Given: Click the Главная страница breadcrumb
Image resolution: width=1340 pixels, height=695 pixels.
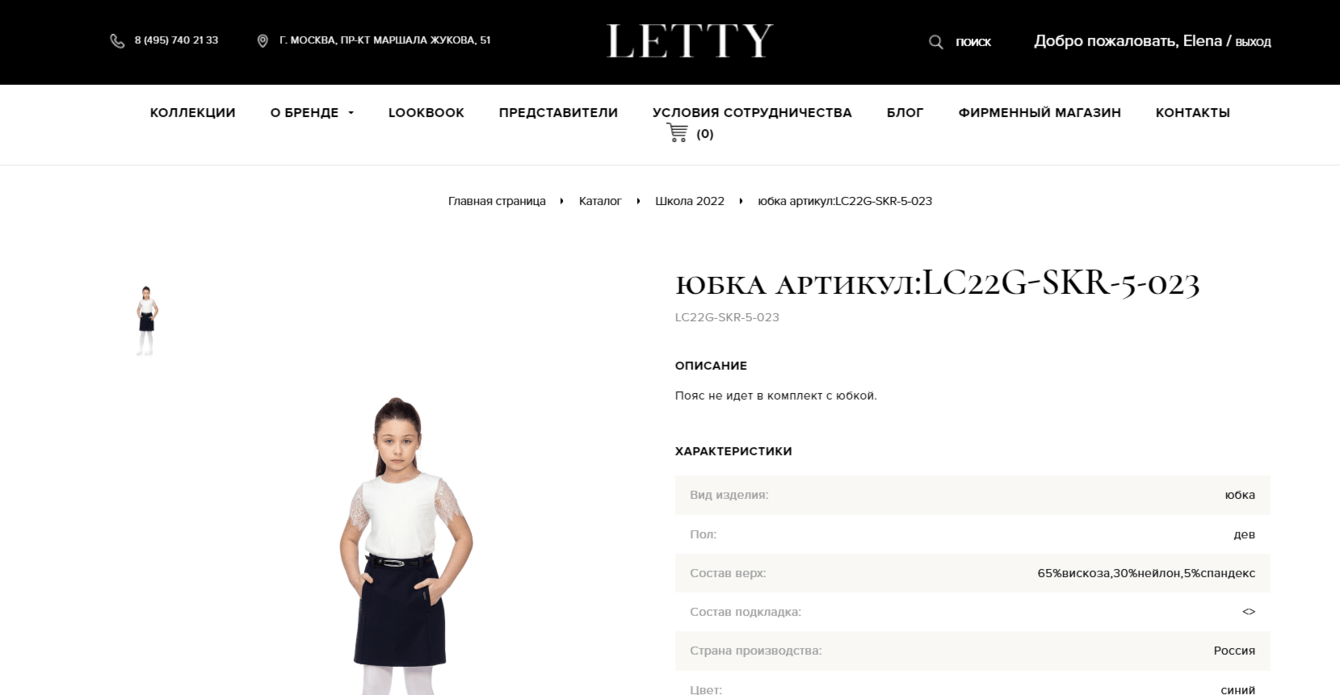Looking at the screenshot, I should (497, 201).
